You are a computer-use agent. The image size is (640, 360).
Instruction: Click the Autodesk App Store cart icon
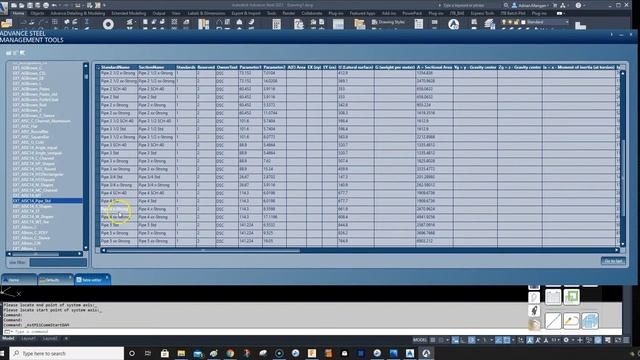click(x=555, y=5)
